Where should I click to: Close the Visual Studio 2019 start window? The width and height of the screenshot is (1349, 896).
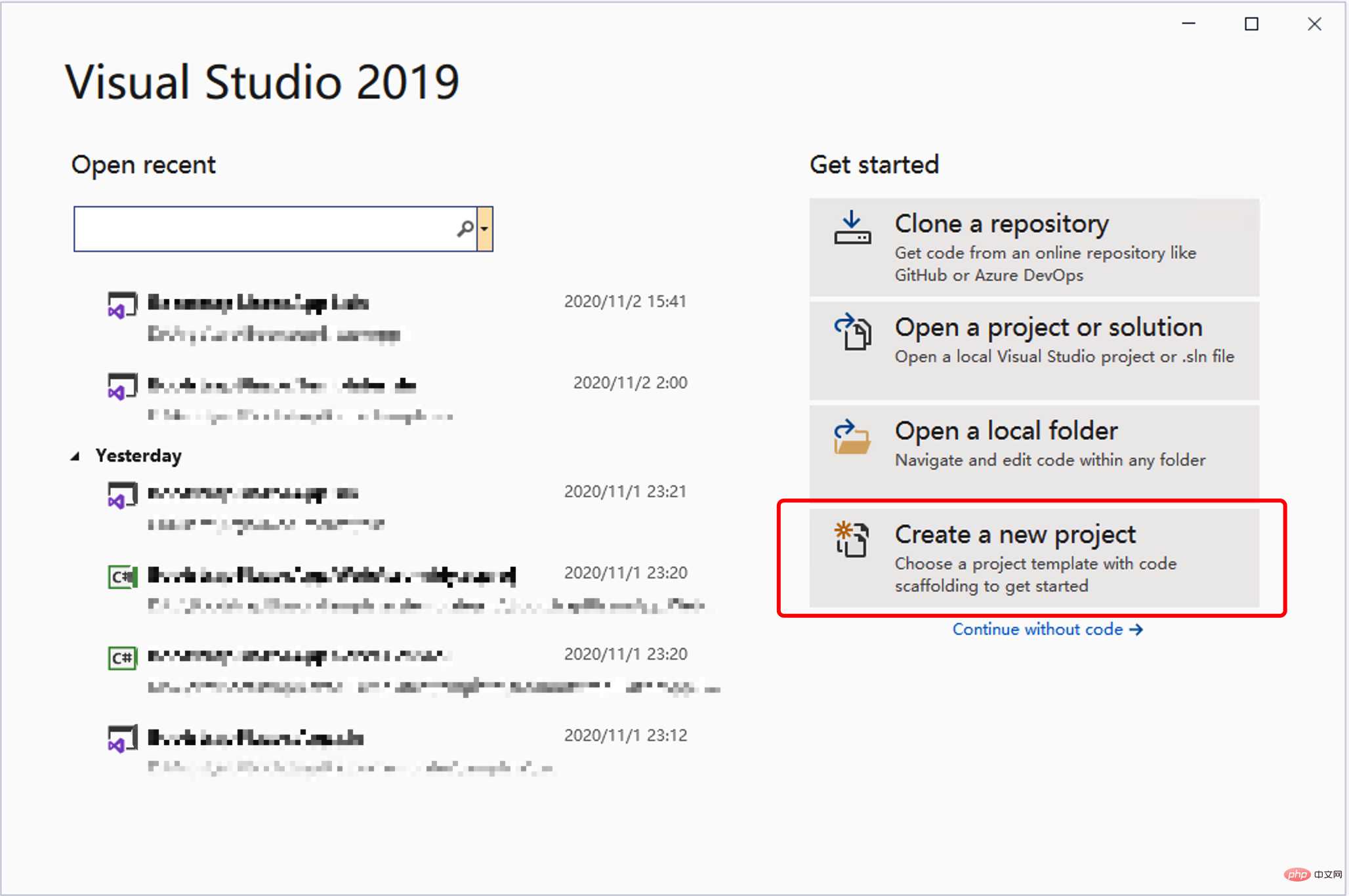1314,24
